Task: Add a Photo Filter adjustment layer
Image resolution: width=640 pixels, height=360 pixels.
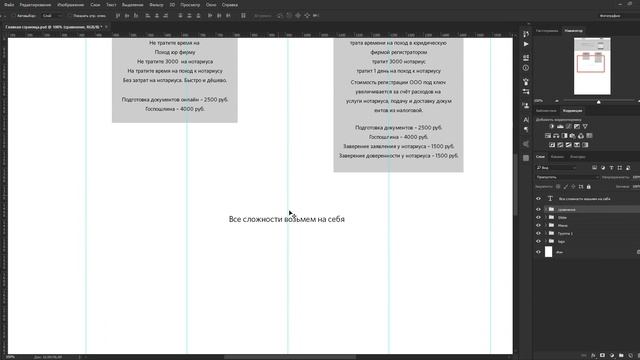Action: [573, 136]
